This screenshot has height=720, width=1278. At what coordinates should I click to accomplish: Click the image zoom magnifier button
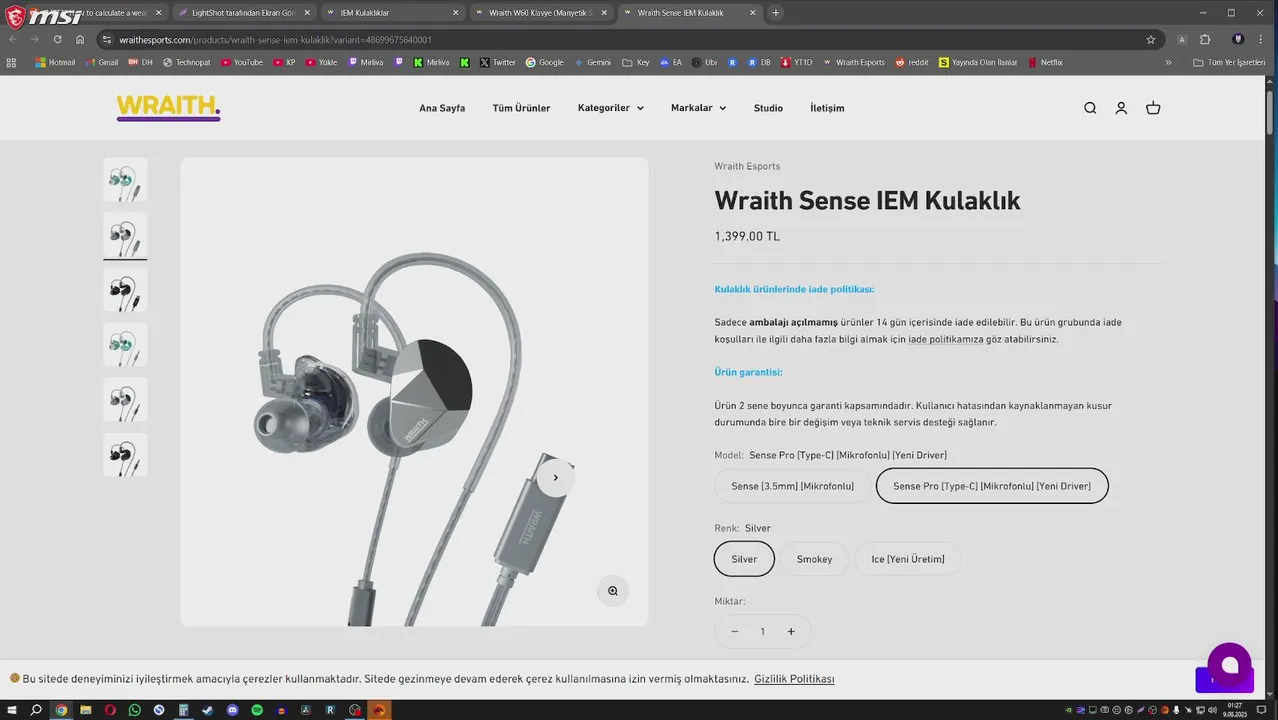pos(613,591)
